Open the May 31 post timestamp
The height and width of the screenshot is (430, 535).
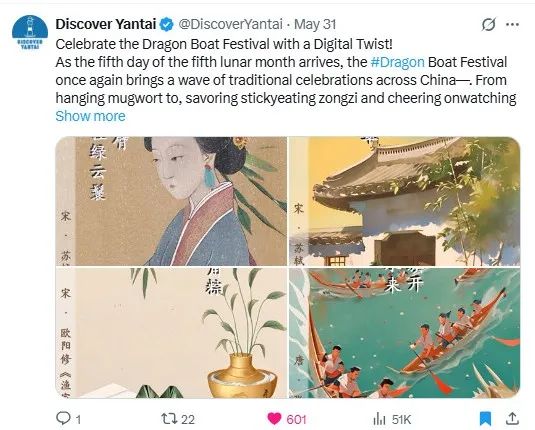(x=315, y=24)
